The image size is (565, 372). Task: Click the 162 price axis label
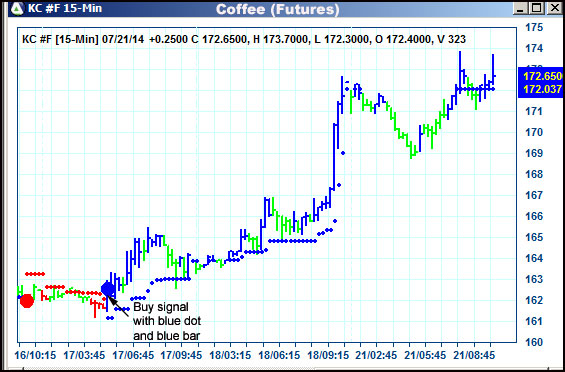coord(534,300)
